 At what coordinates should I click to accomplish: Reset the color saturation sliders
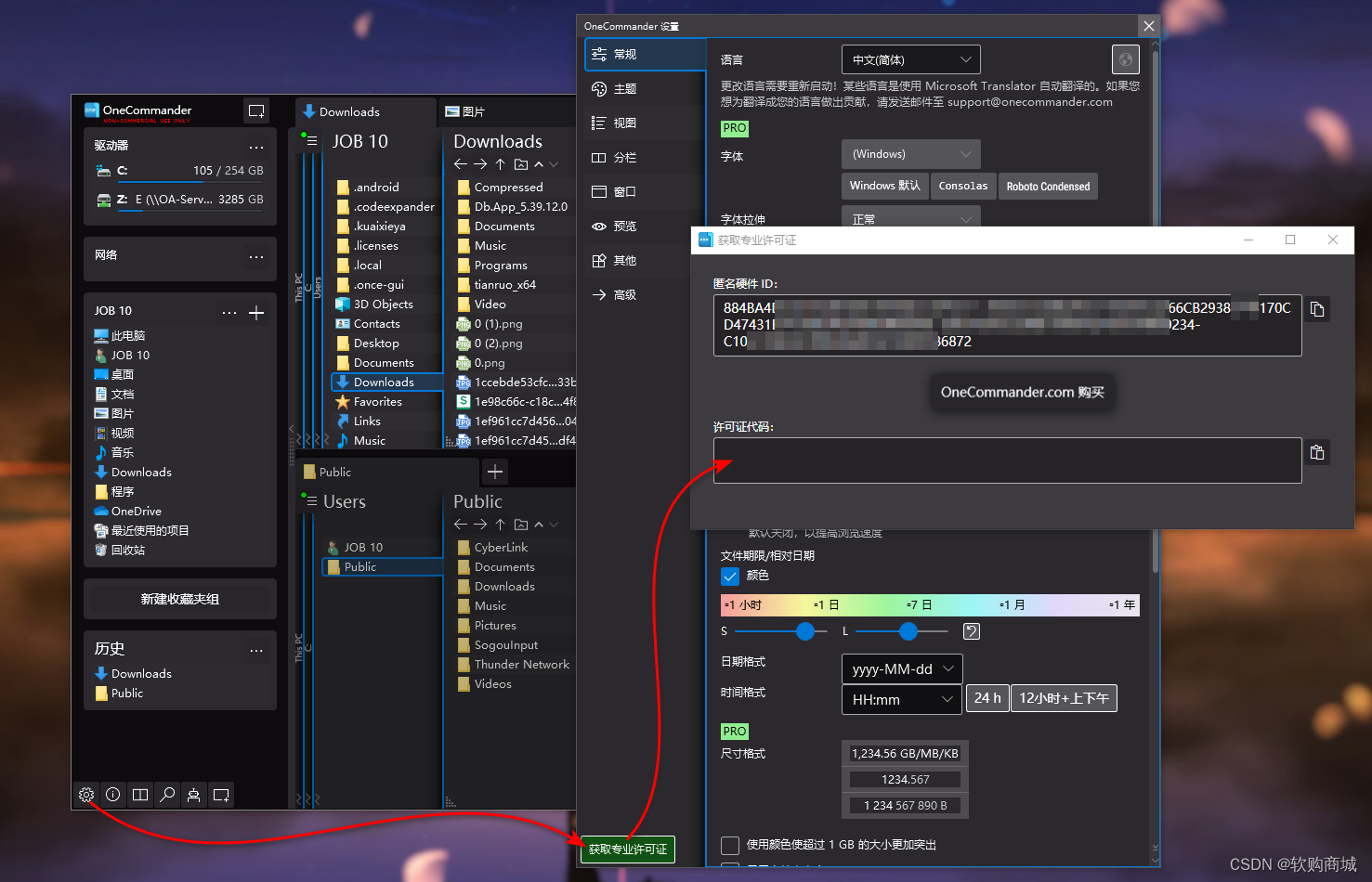point(972,631)
